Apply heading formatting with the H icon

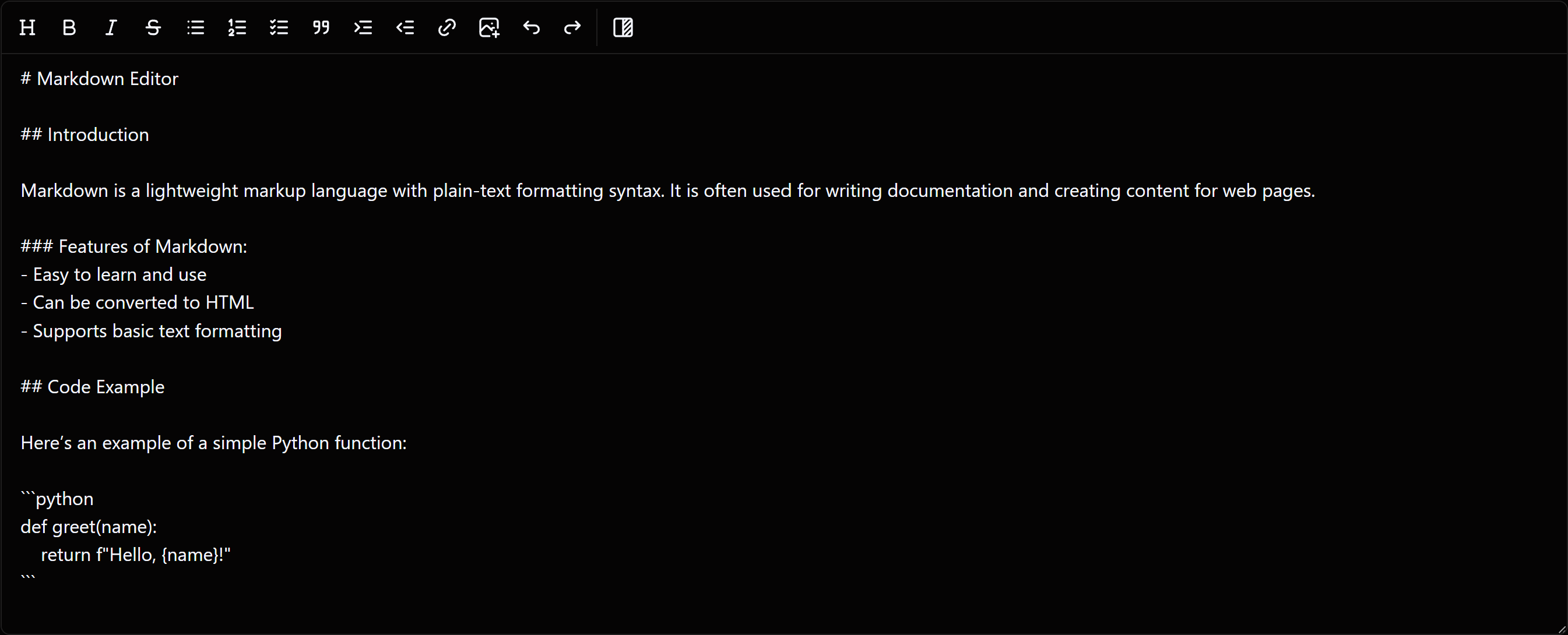27,27
